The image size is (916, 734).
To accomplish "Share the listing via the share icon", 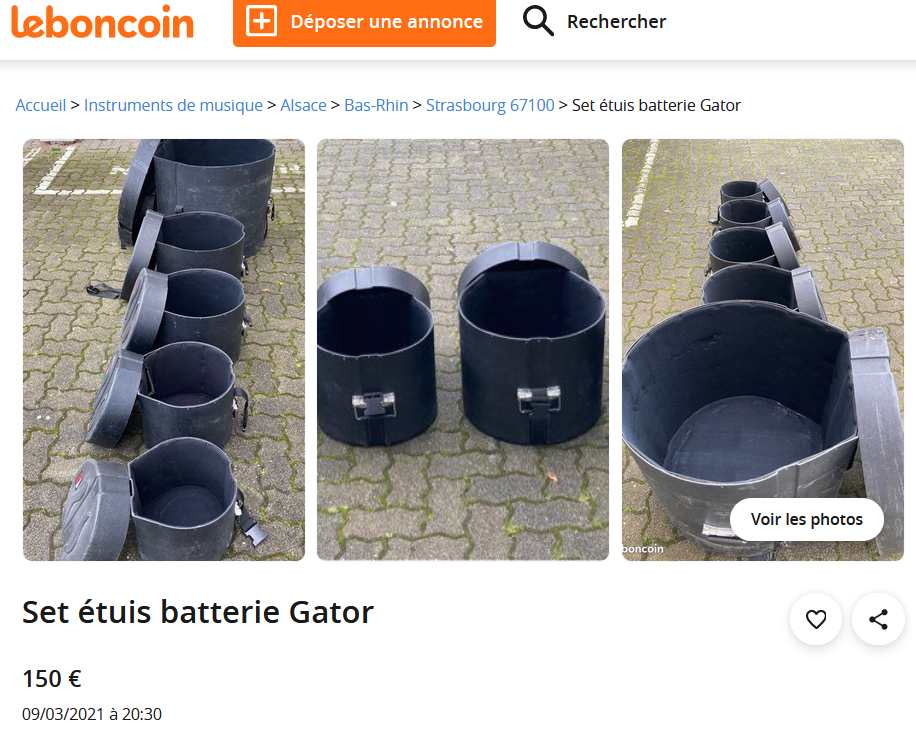I will tap(878, 620).
